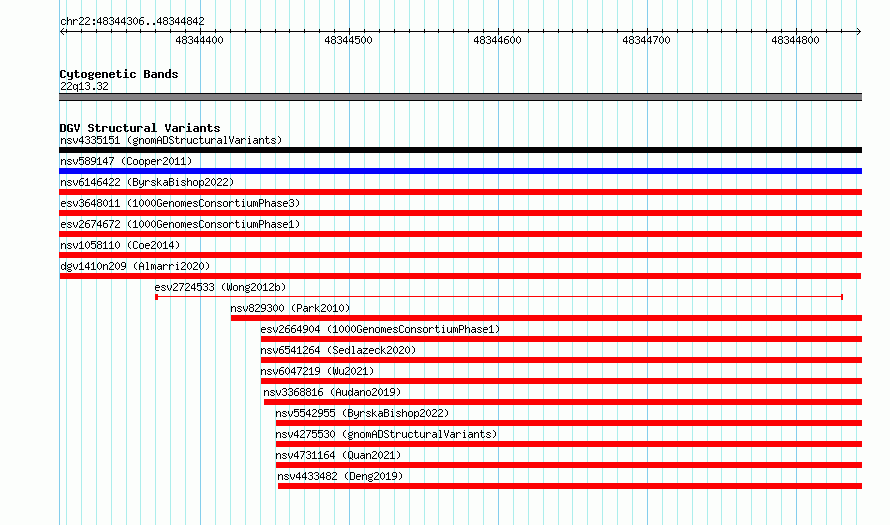
Task: Open nsv4731164 (Quan2021) label
Action: tap(338, 455)
